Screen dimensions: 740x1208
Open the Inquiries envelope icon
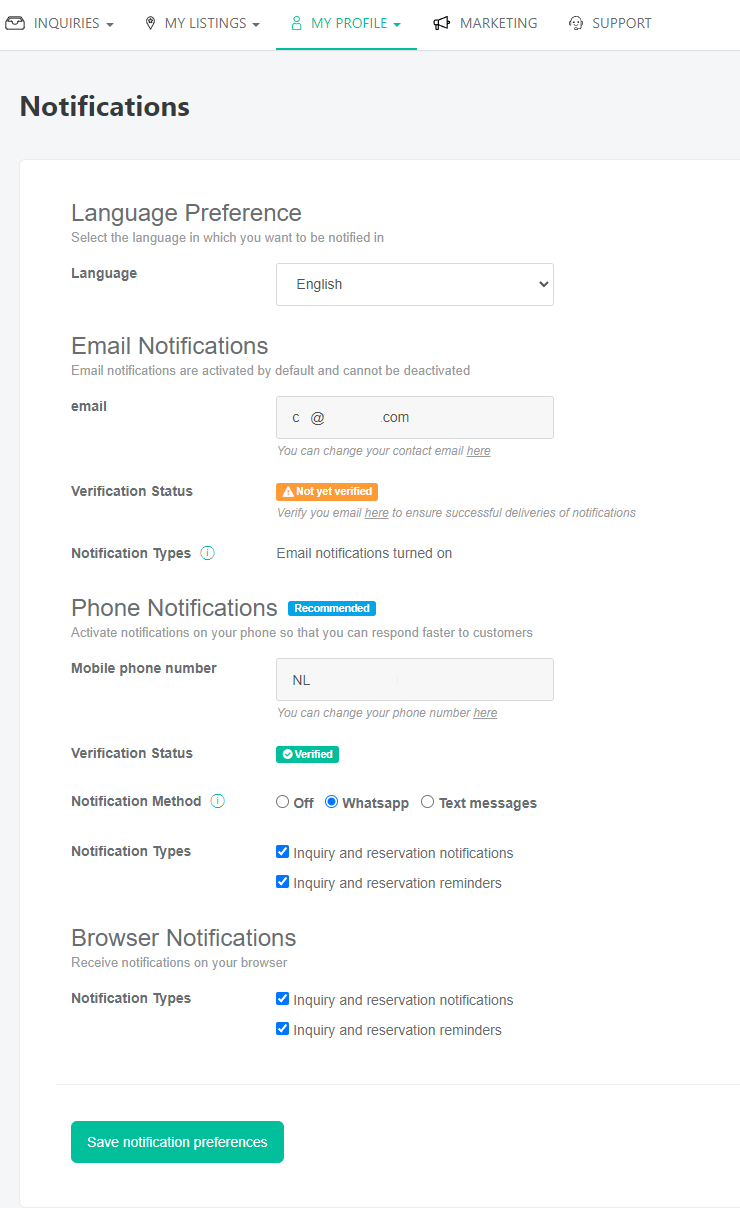point(15,22)
